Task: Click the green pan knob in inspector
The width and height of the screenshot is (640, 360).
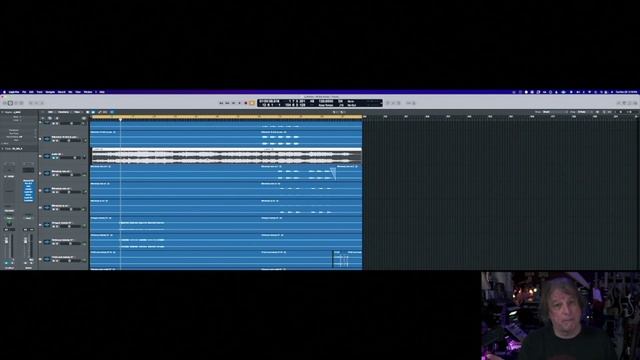Action: click(9, 224)
